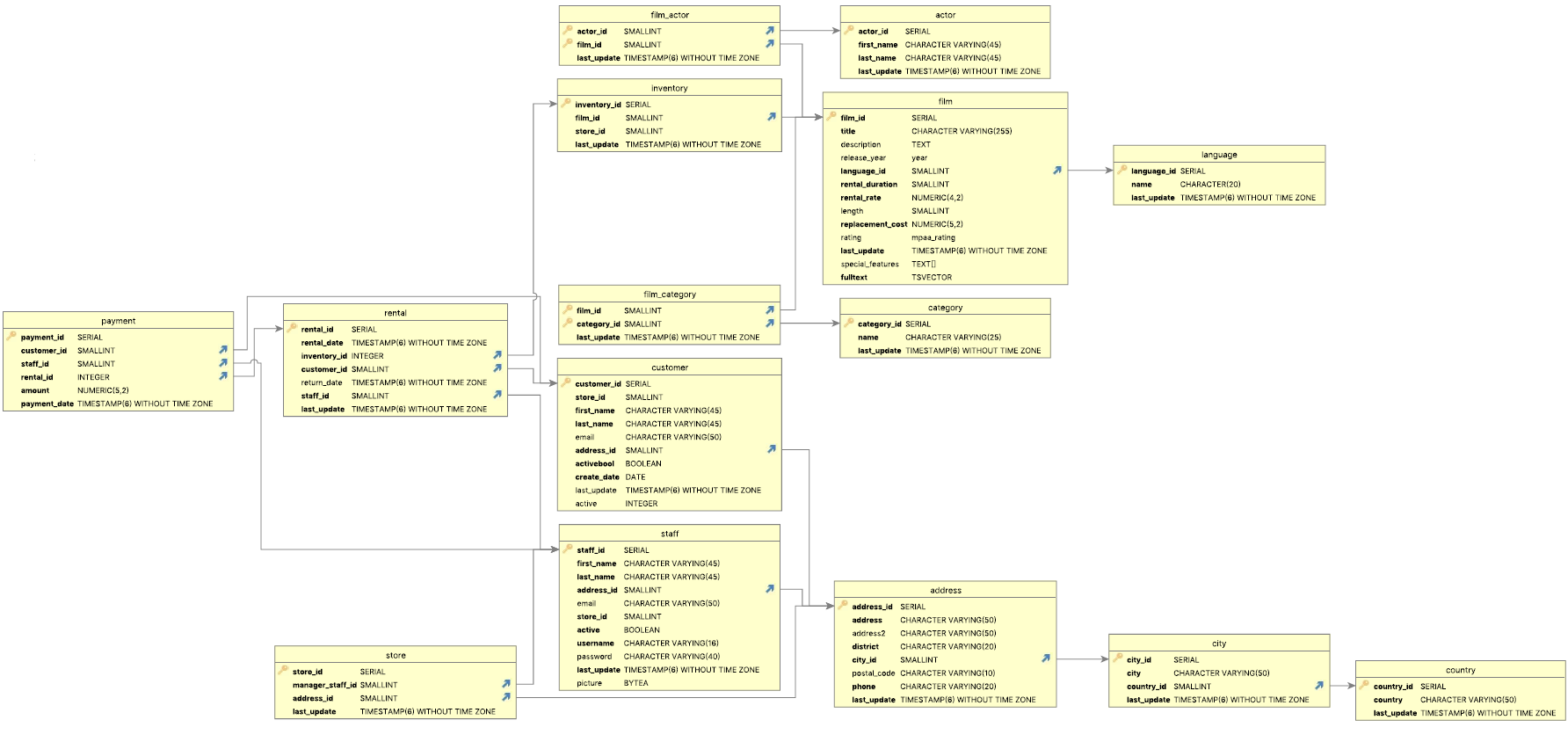The width and height of the screenshot is (1568, 742).
Task: Select the language table header
Action: coord(1219,155)
